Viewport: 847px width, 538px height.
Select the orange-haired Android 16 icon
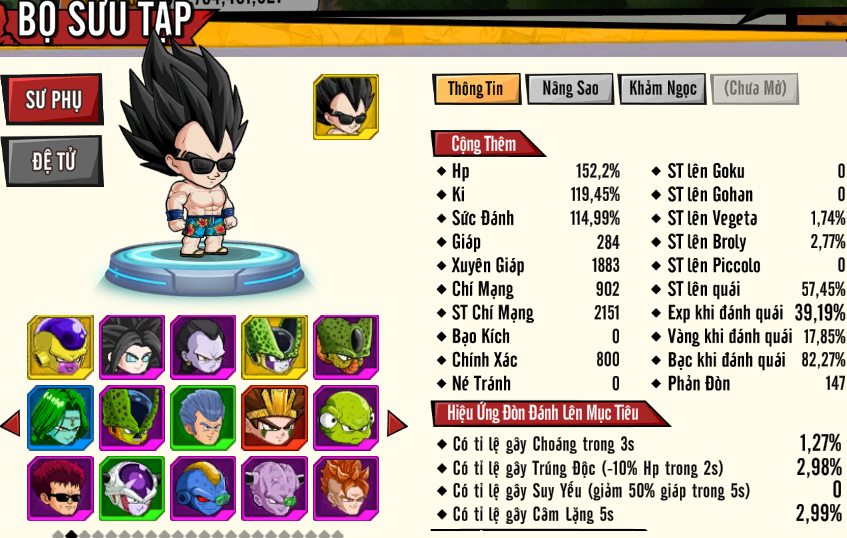(x=346, y=488)
